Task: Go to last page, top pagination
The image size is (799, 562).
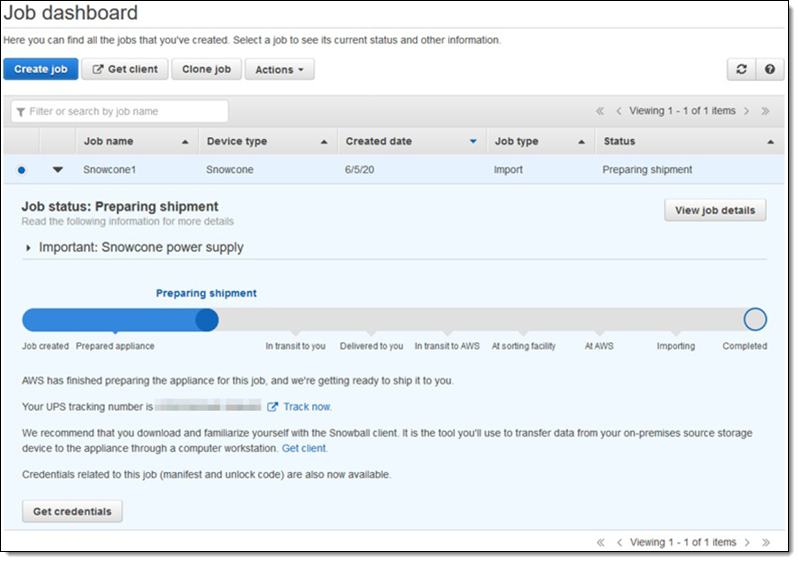Action: click(x=765, y=111)
